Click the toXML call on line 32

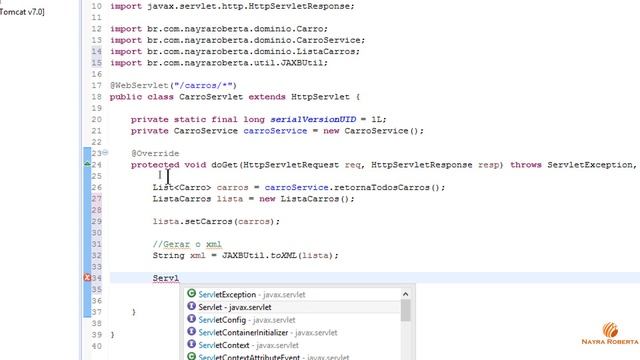click(284, 256)
